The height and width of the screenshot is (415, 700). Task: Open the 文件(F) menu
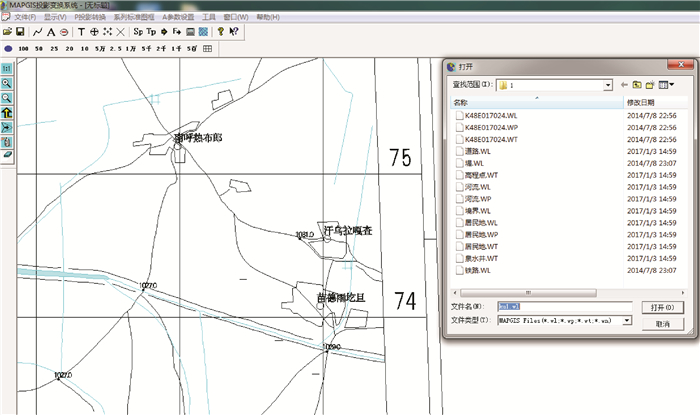point(25,17)
